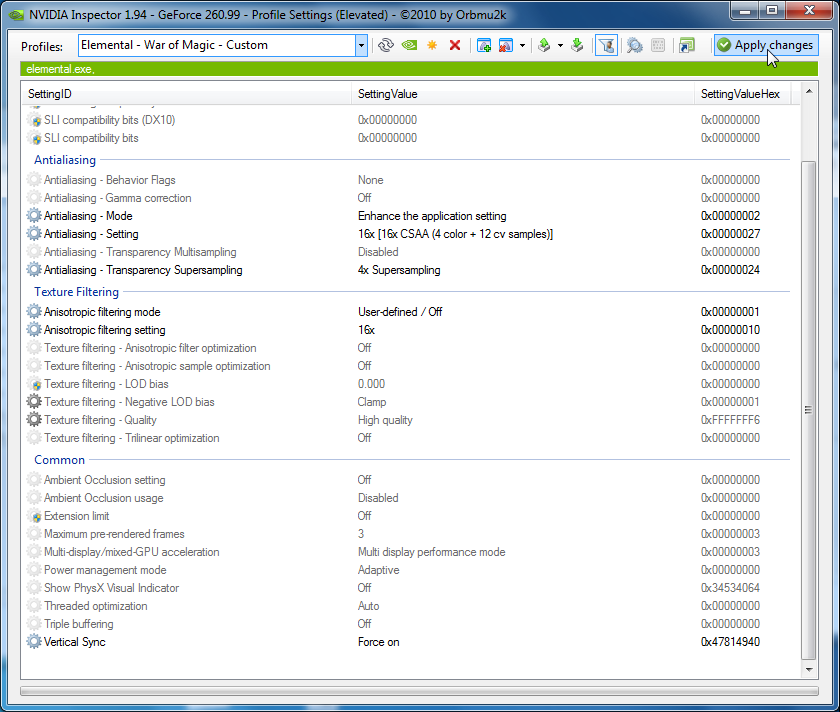This screenshot has width=840, height=712.
Task: Click the Anisotropic filtering setting value 16x
Action: 366,330
